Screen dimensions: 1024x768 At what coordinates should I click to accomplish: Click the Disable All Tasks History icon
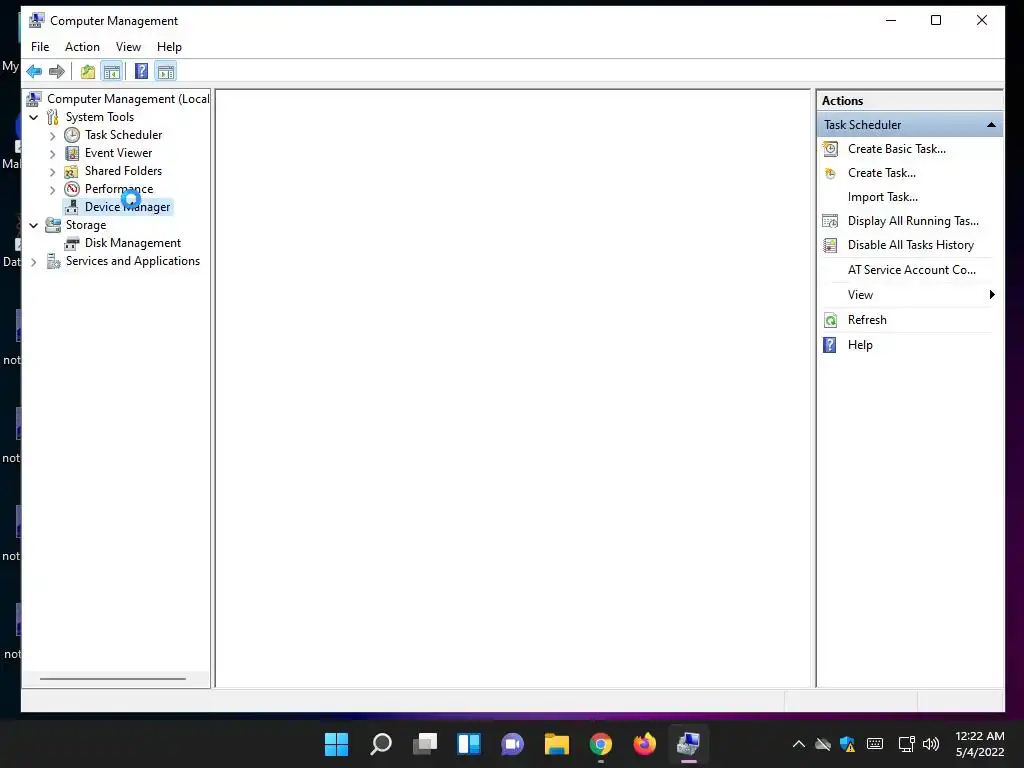tap(830, 246)
